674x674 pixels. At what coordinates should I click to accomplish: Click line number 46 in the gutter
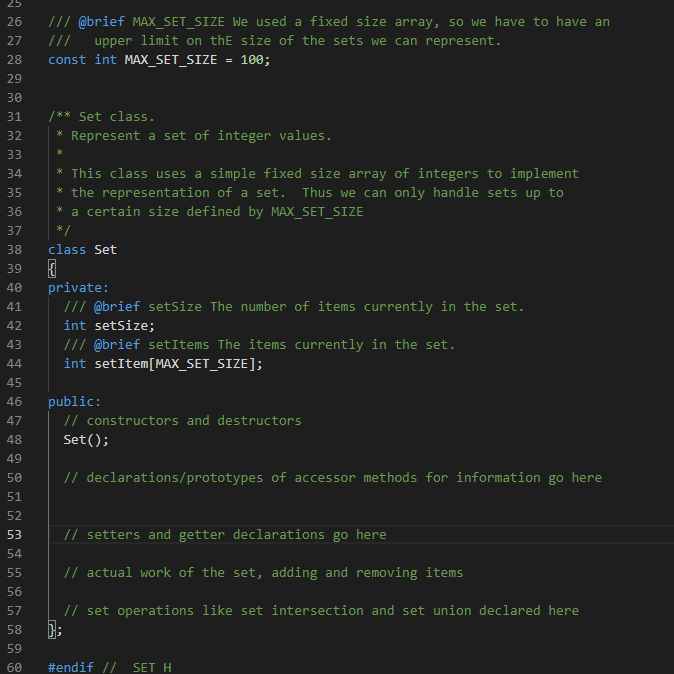(x=14, y=401)
